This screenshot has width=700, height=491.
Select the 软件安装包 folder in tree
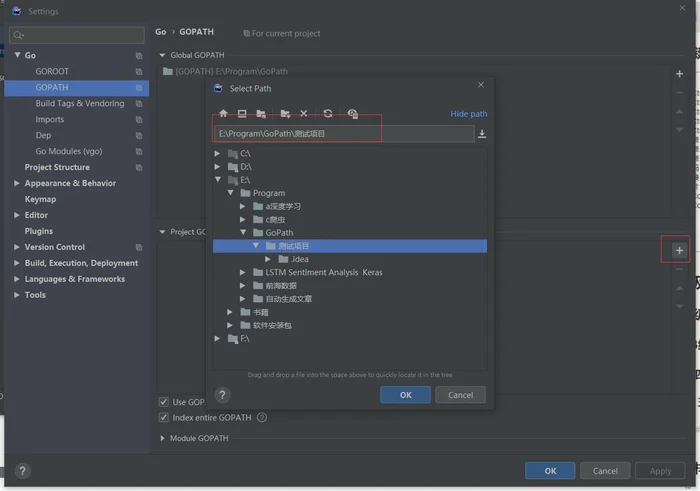[272, 325]
